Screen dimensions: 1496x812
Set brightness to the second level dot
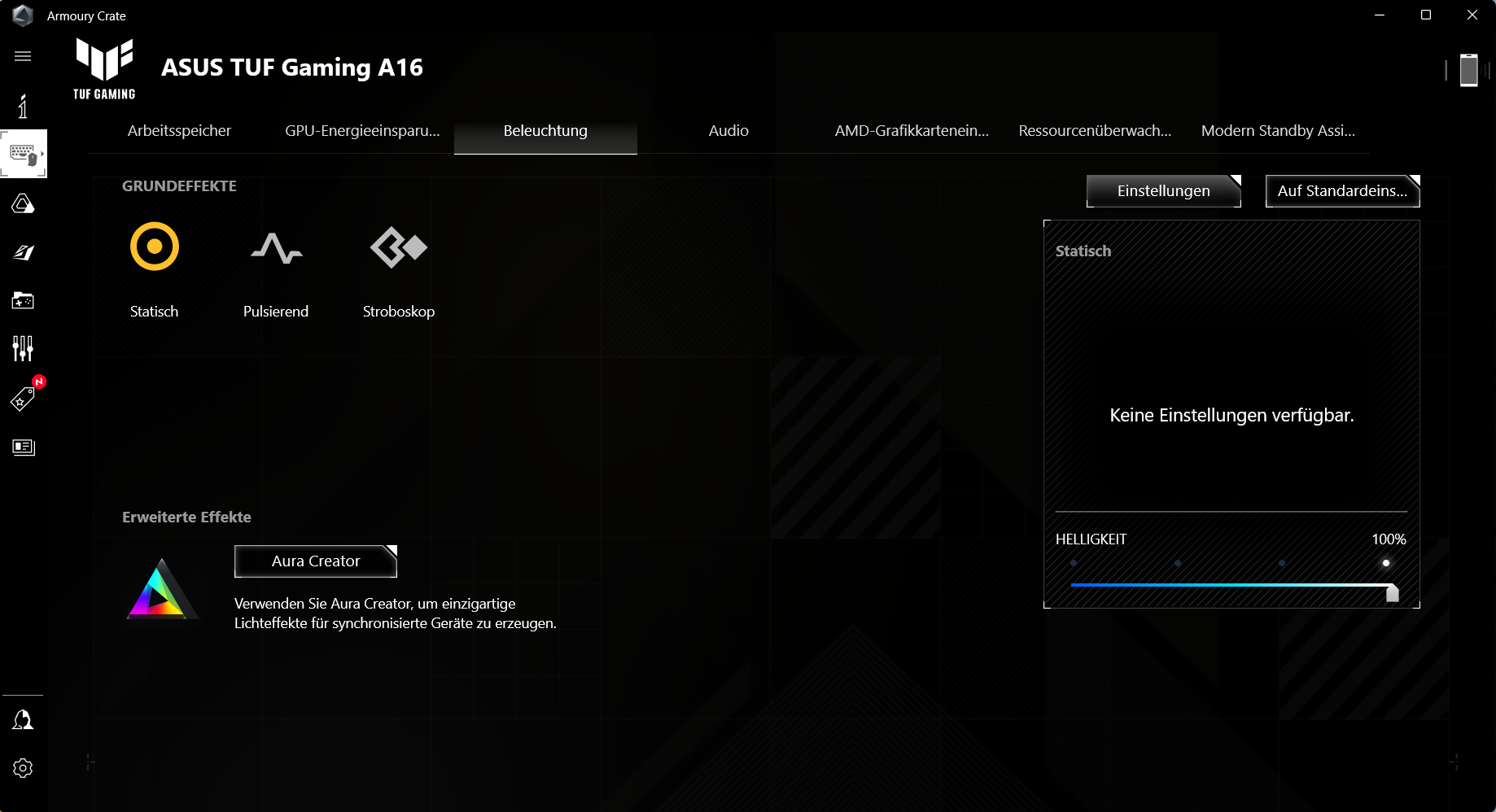(x=1178, y=563)
